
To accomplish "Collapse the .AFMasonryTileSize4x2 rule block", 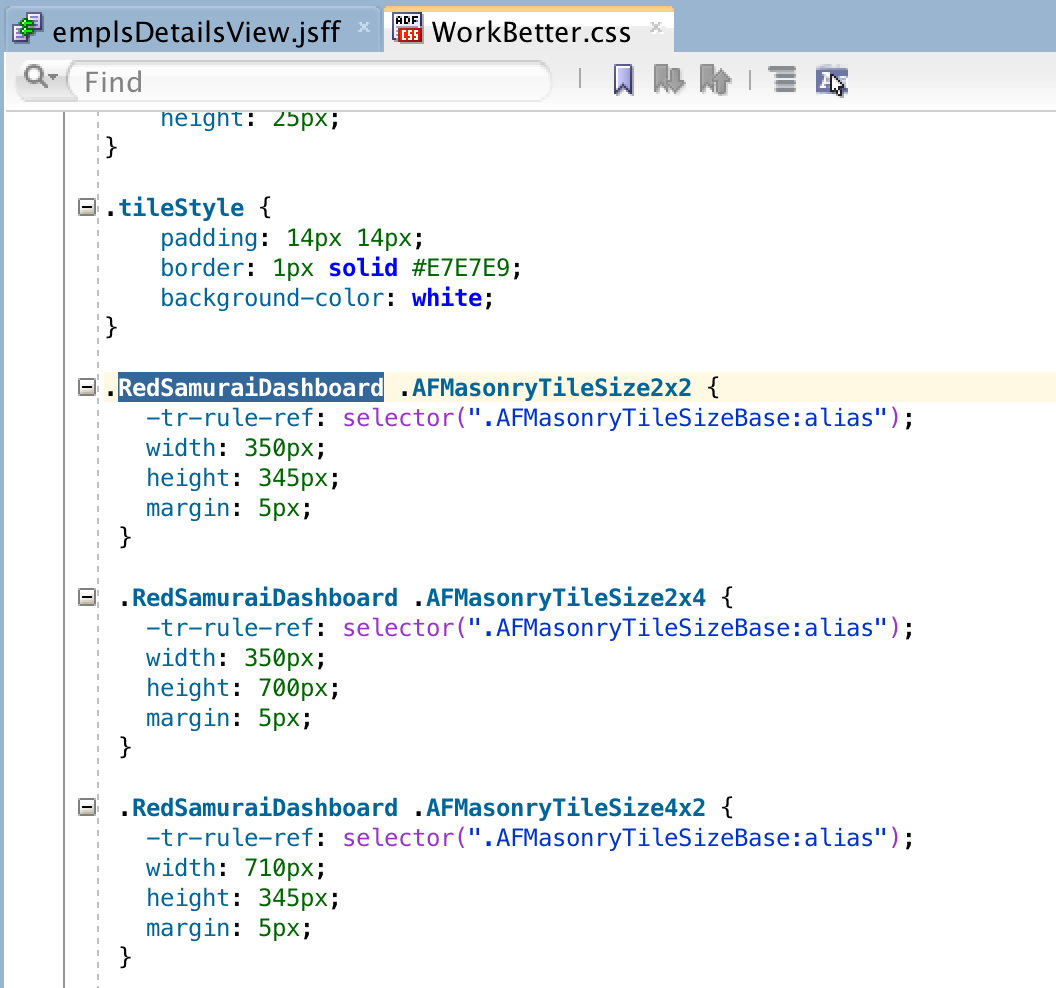I will [x=86, y=807].
